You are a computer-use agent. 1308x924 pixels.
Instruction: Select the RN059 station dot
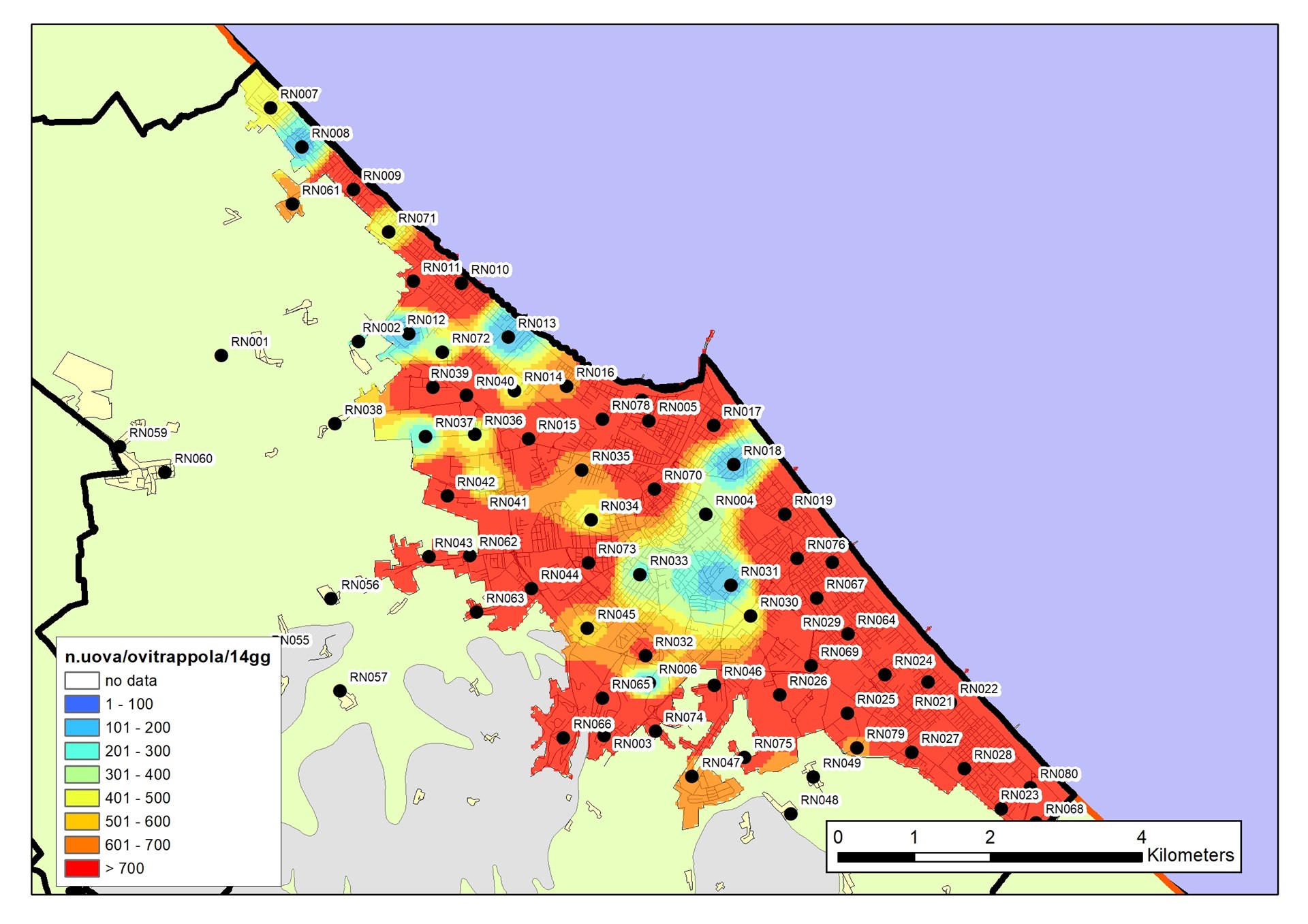point(120,447)
